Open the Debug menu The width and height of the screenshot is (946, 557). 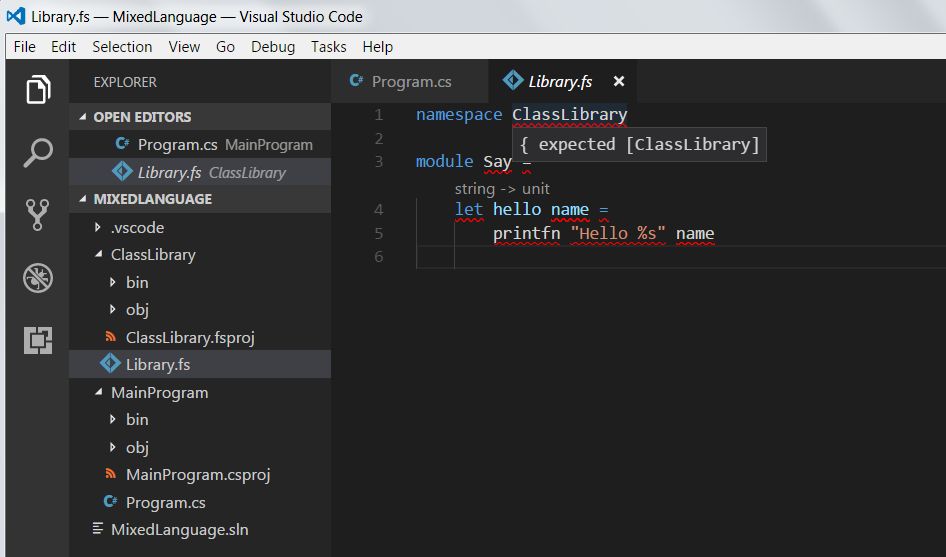(273, 46)
